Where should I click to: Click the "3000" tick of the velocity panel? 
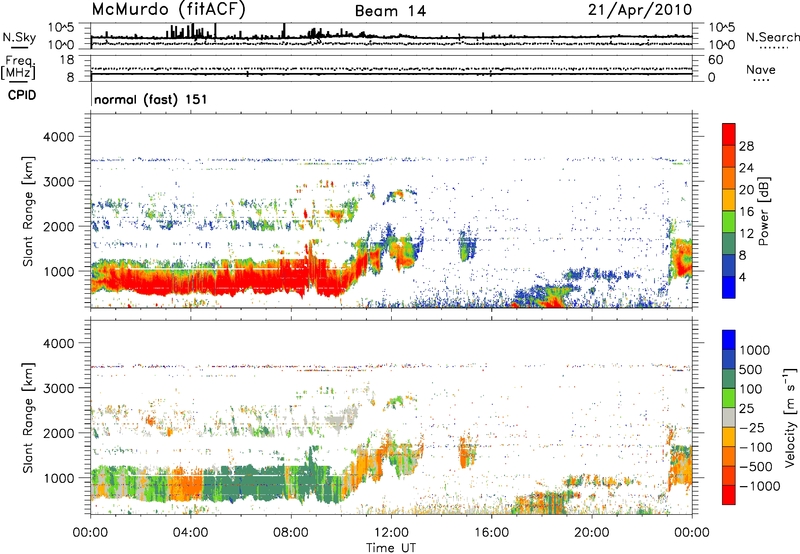pos(58,388)
